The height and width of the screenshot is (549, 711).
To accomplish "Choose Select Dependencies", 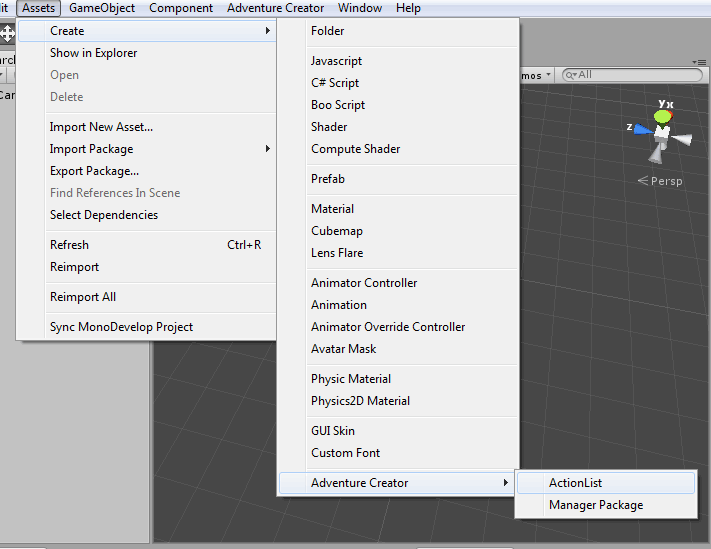I will 147,215.
